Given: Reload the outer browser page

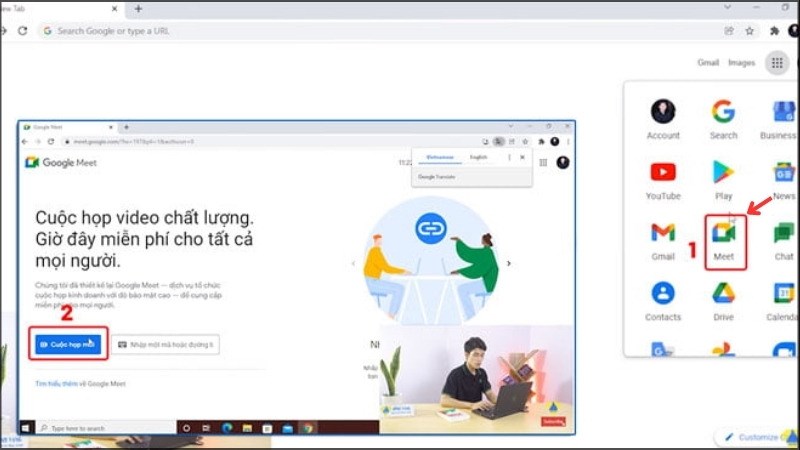Looking at the screenshot, I should (x=22, y=31).
